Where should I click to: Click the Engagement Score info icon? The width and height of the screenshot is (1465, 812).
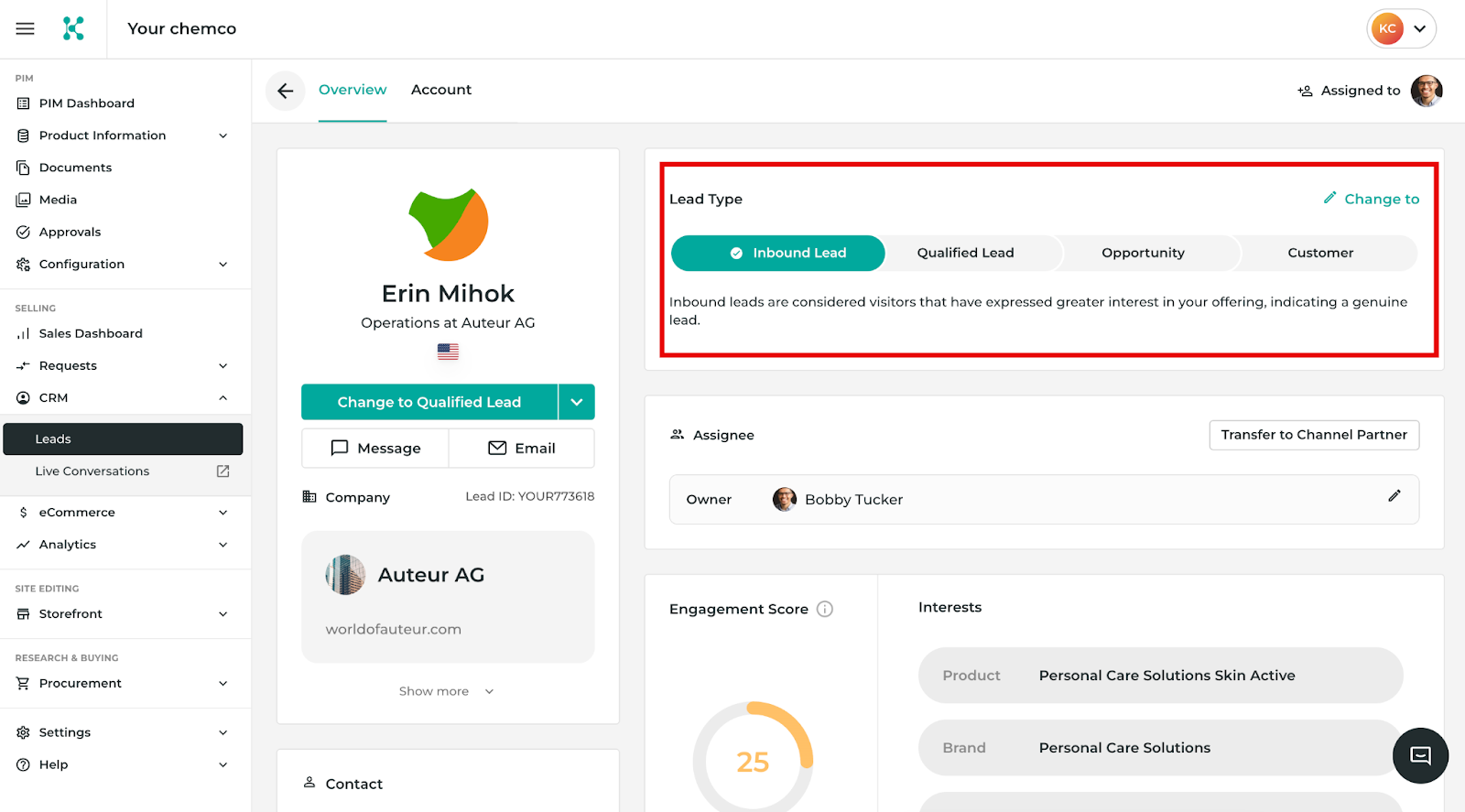coord(825,610)
